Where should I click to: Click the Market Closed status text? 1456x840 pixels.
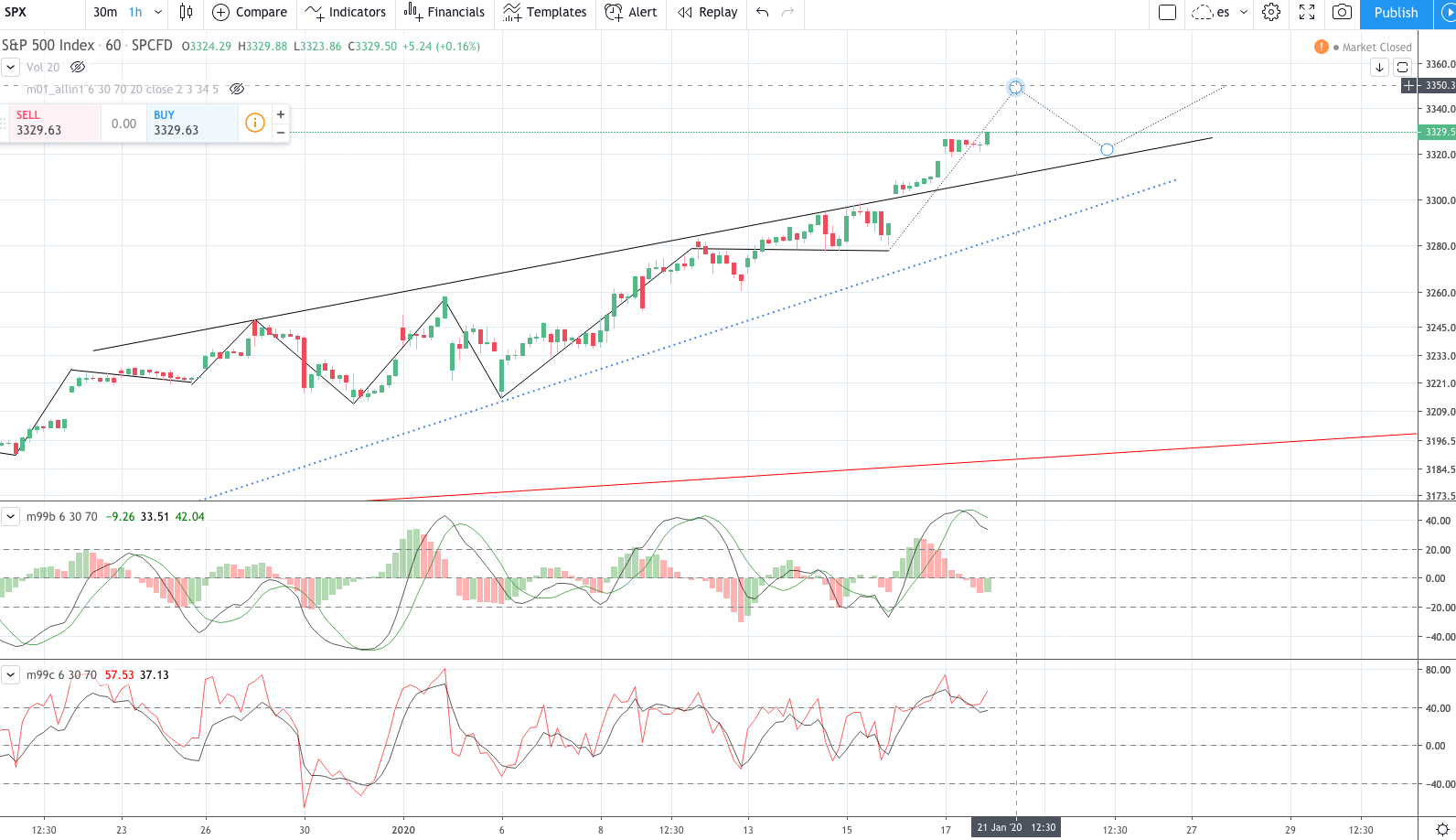(x=1376, y=48)
